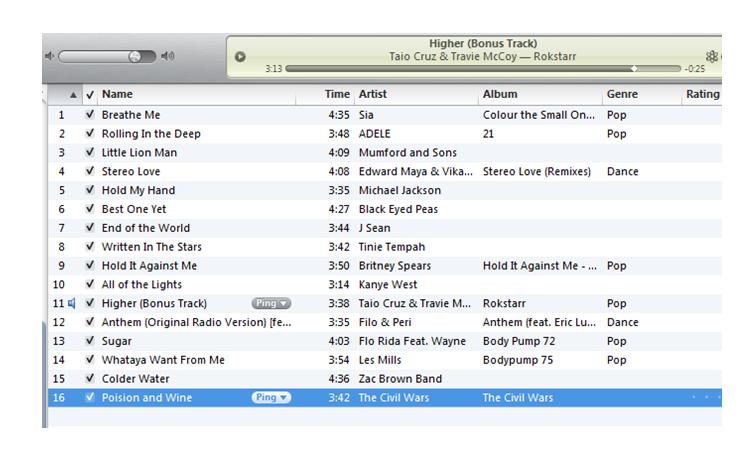Click artist Zac Brown Band
The width and height of the screenshot is (750, 450).
[400, 379]
